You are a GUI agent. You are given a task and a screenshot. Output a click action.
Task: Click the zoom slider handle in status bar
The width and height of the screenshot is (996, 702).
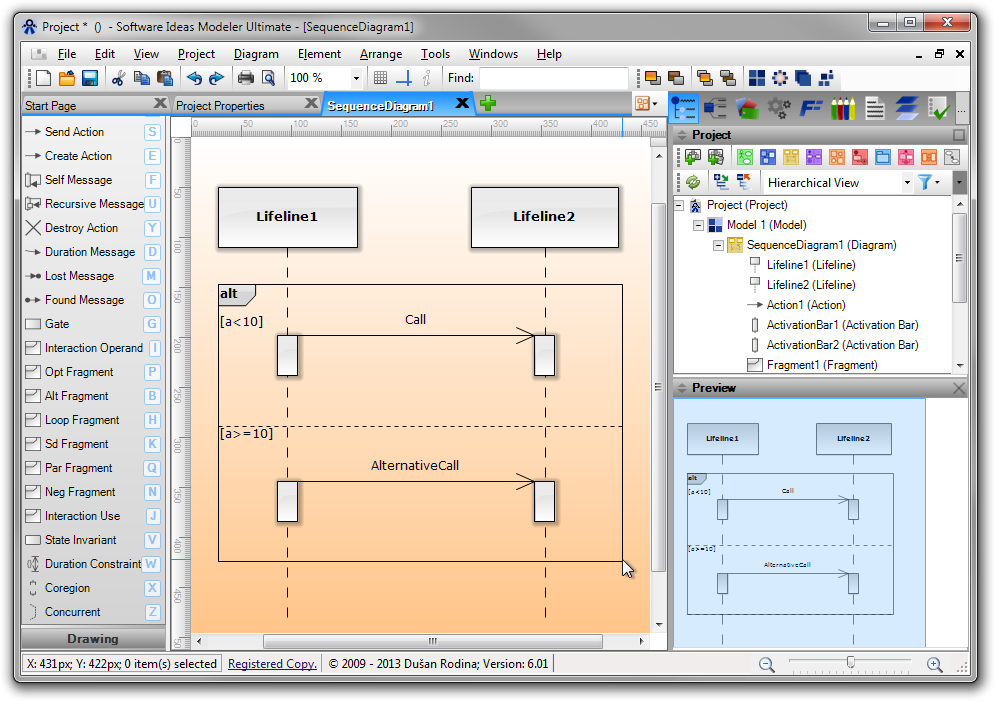pyautogui.click(x=851, y=663)
